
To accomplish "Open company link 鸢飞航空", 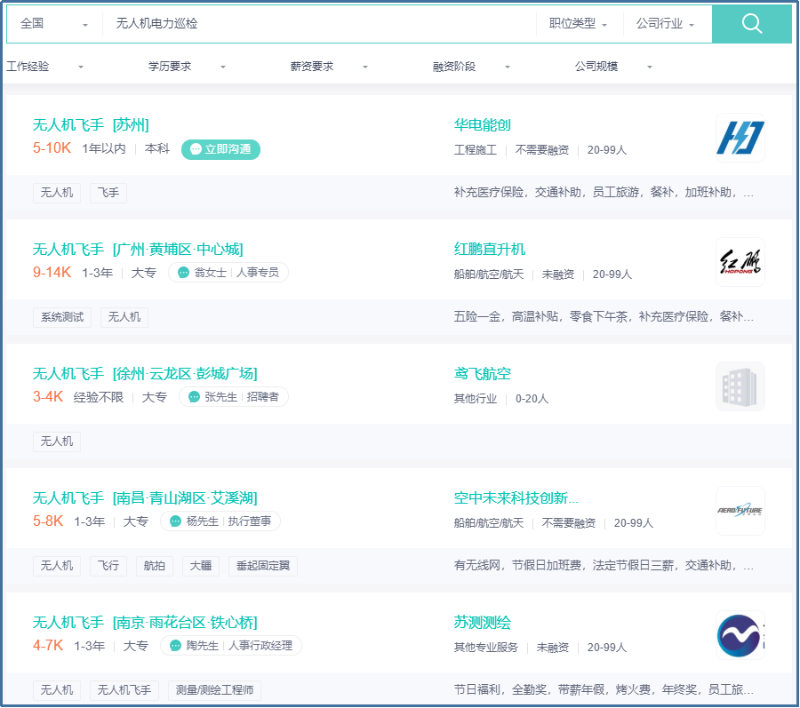I will click(482, 374).
